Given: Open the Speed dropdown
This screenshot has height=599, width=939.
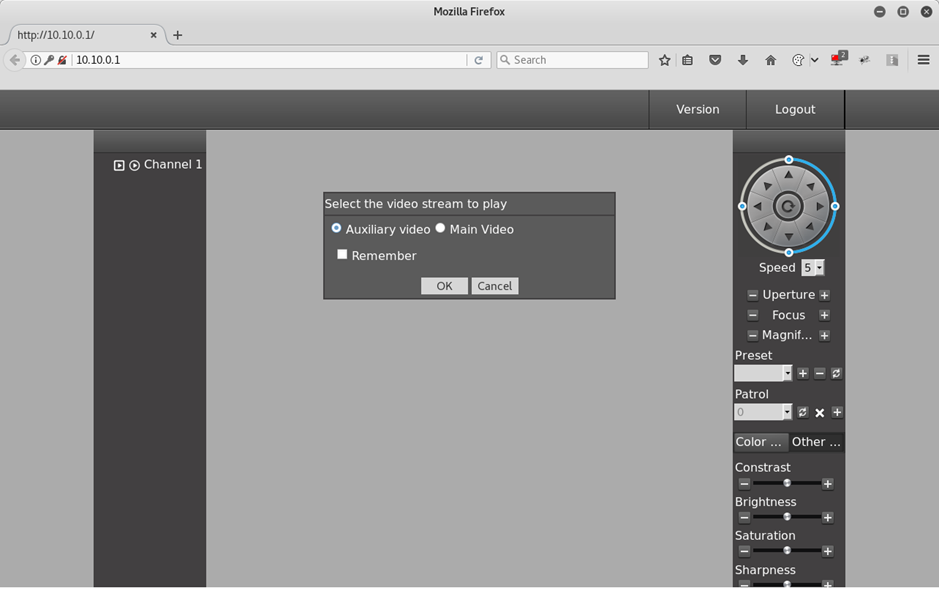Looking at the screenshot, I should point(813,268).
